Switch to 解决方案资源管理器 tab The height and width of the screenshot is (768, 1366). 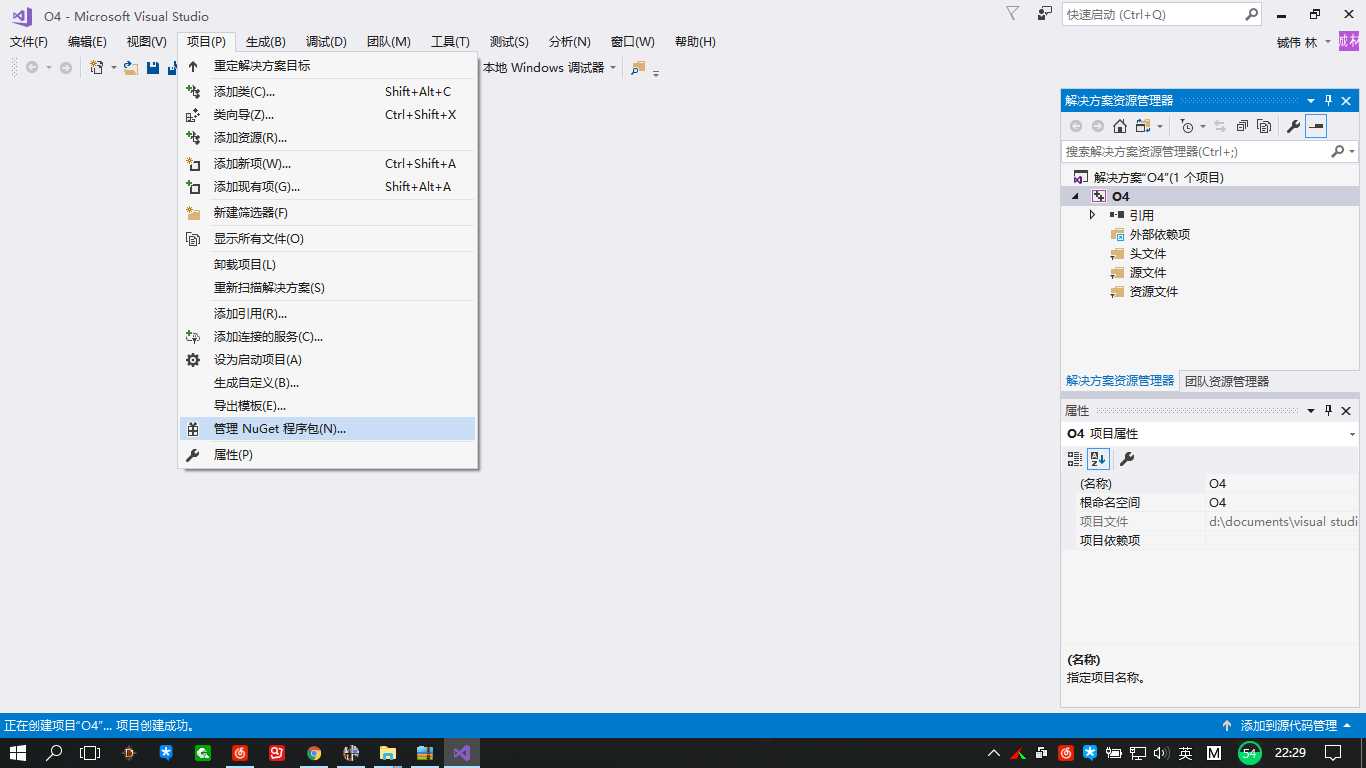coord(1120,381)
